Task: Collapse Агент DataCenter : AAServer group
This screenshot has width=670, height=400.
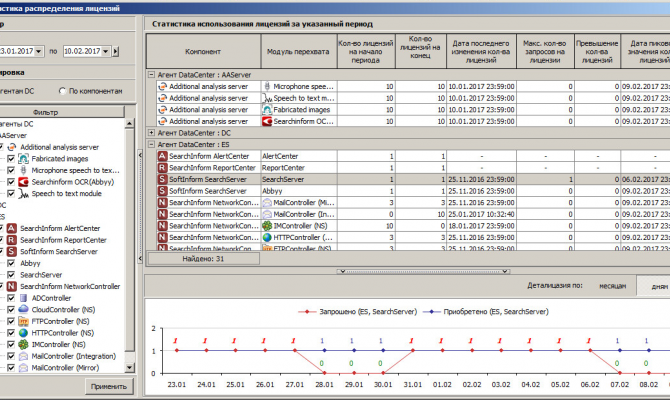Action: [151, 74]
